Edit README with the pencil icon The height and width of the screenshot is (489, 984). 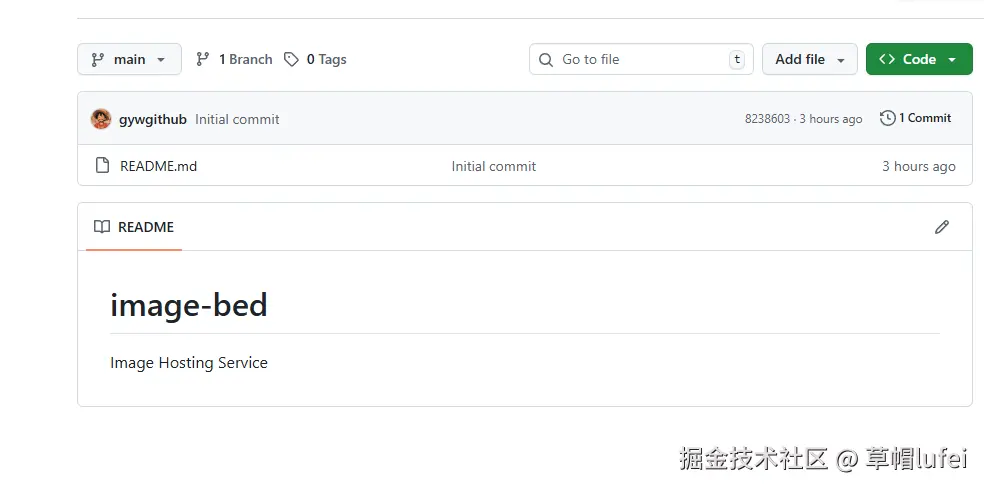(x=941, y=227)
